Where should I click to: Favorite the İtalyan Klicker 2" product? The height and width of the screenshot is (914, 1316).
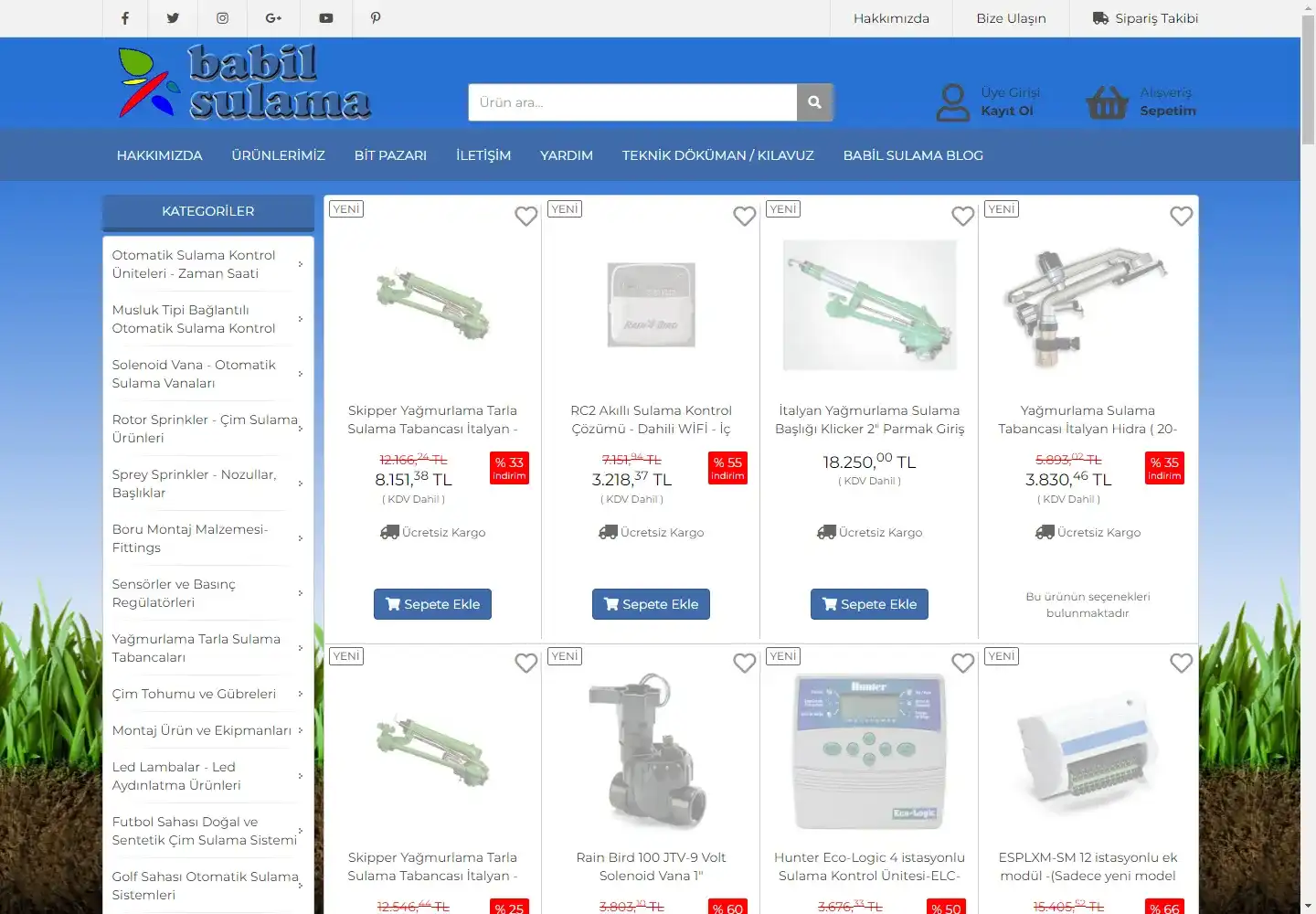[962, 217]
